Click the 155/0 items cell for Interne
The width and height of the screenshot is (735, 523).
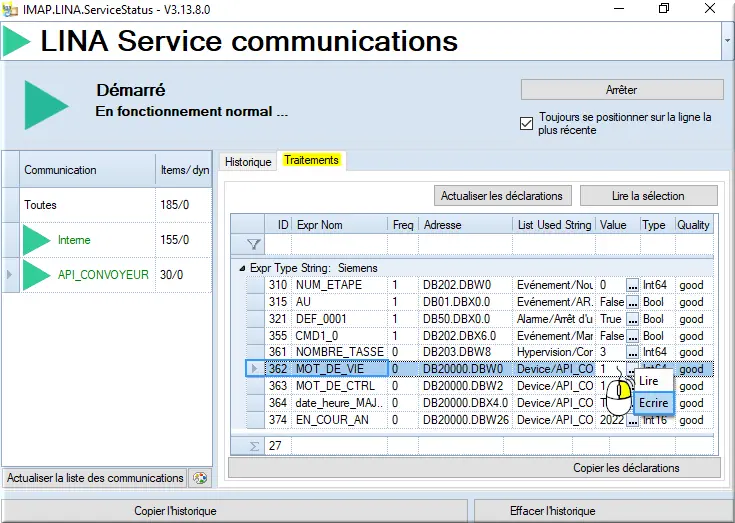click(x=184, y=240)
